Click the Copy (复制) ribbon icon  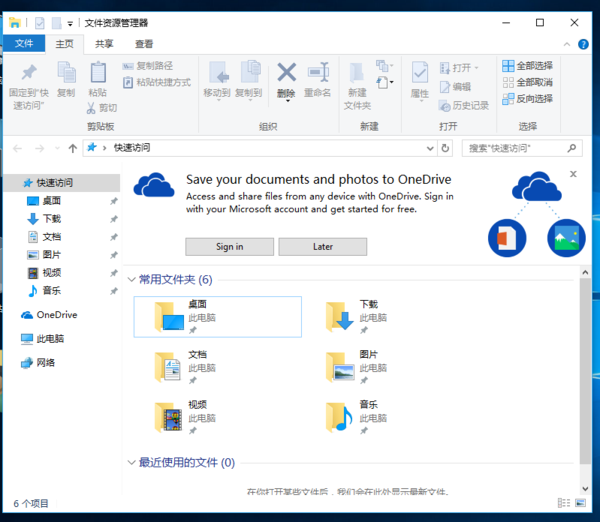point(67,72)
